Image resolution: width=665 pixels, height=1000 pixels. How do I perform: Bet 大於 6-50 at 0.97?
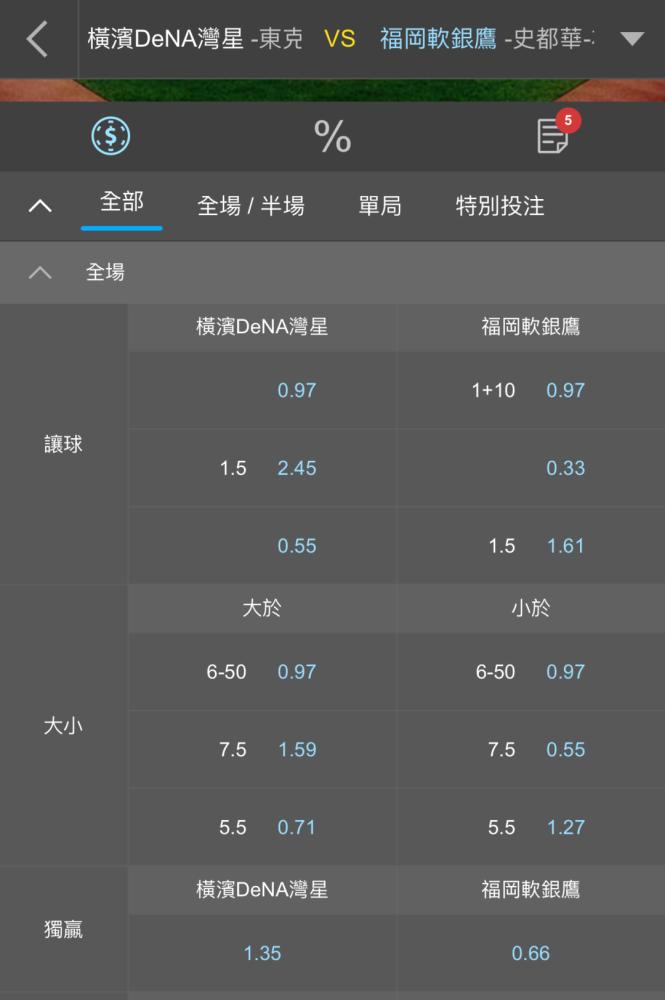click(262, 672)
